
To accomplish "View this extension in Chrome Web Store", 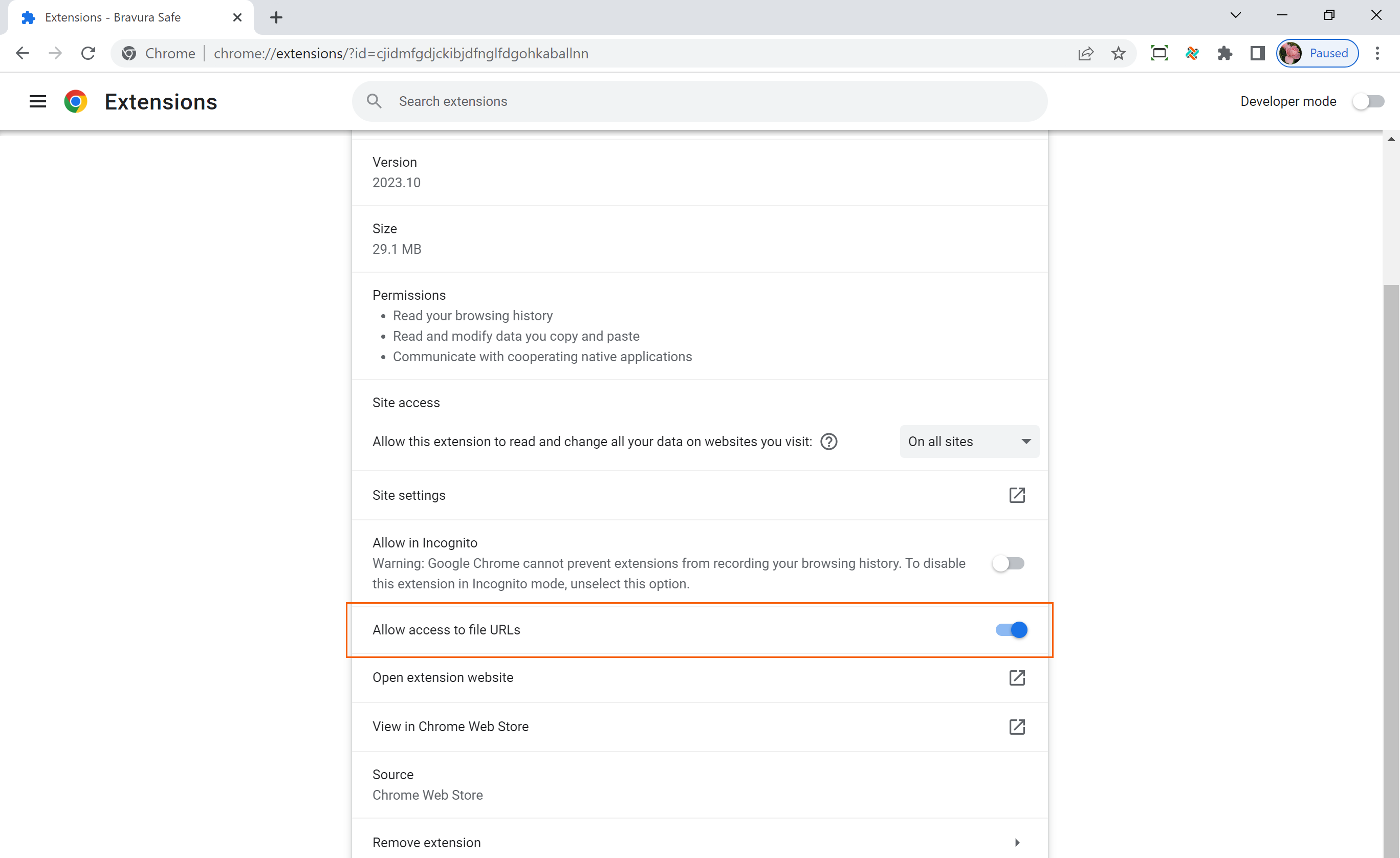I will pos(1017,727).
